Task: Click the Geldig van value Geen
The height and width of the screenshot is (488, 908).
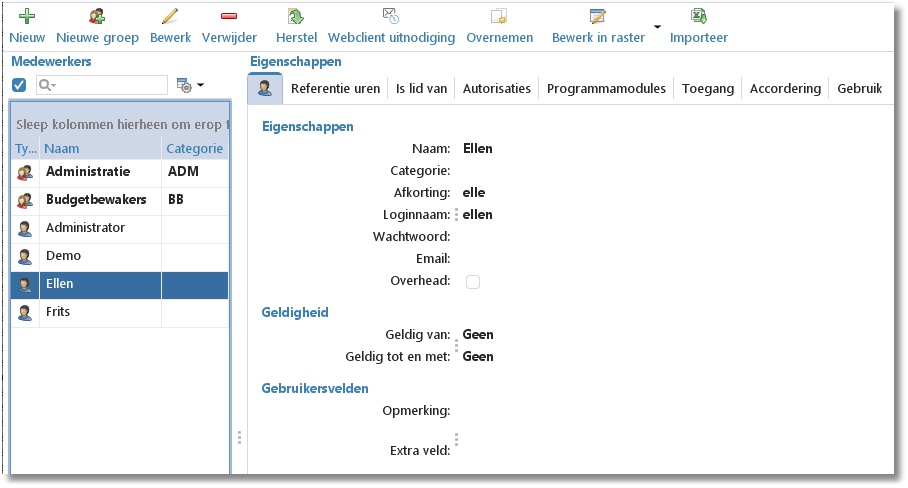Action: (x=478, y=335)
